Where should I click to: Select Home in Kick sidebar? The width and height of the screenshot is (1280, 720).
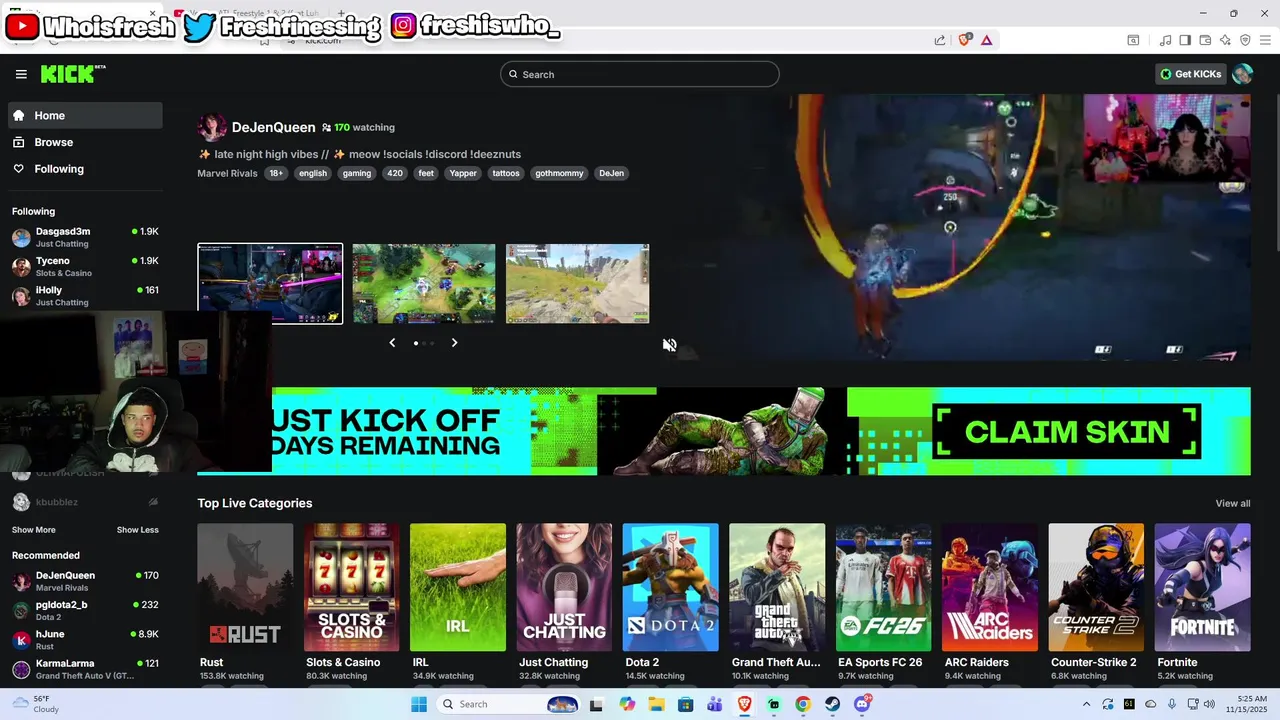pyautogui.click(x=85, y=115)
